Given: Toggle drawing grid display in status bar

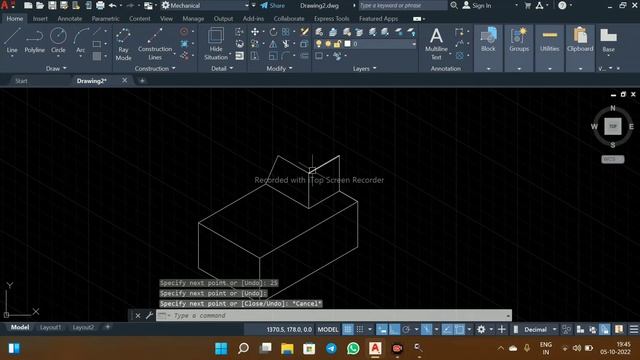Looking at the screenshot, I should click(x=347, y=329).
